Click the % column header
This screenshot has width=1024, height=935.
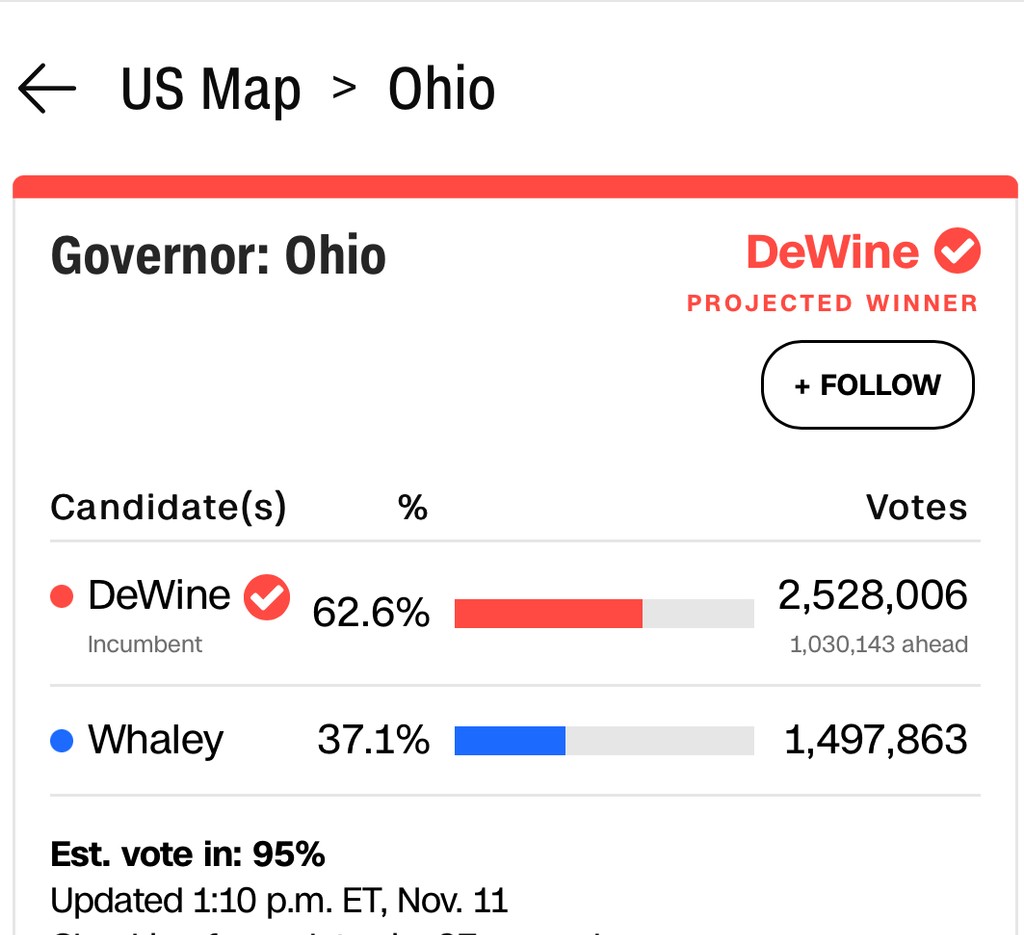(412, 508)
